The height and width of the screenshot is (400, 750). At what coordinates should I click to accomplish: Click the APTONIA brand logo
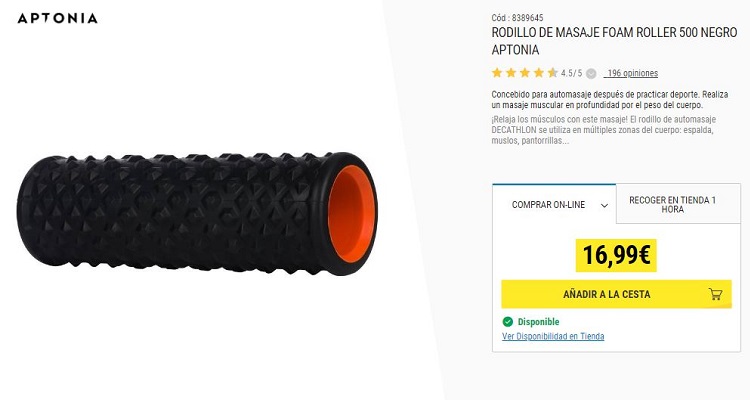click(57, 19)
